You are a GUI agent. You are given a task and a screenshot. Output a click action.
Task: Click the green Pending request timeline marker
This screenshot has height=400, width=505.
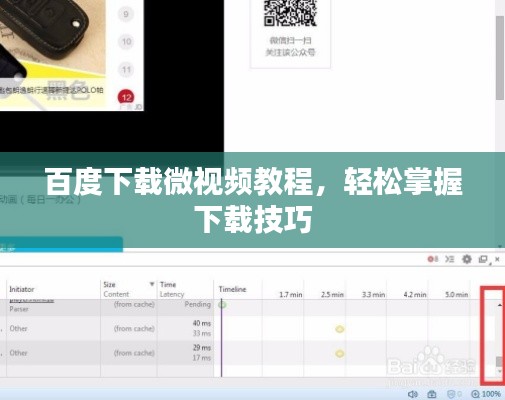point(222,305)
